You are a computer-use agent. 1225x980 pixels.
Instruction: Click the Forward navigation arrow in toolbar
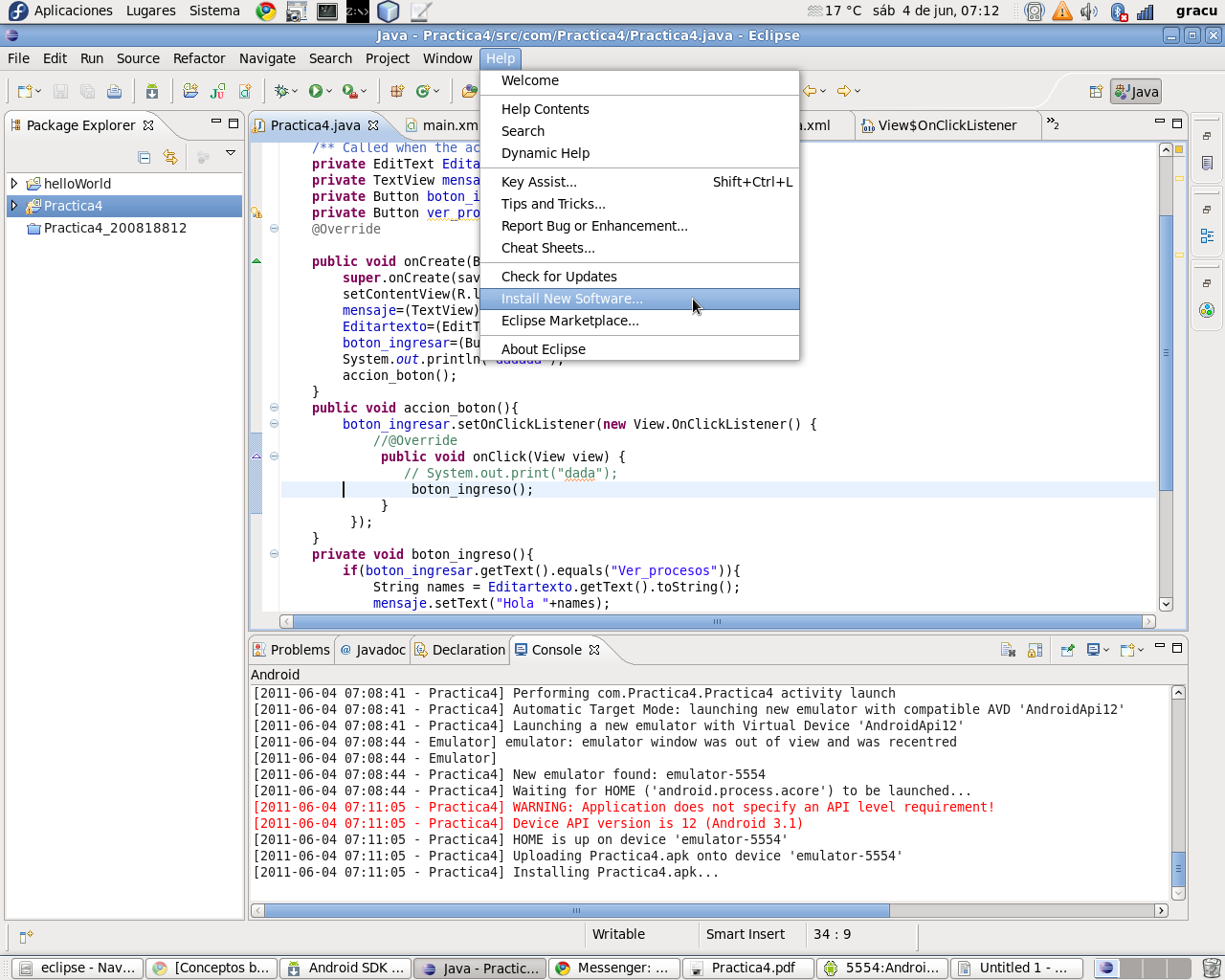844,91
